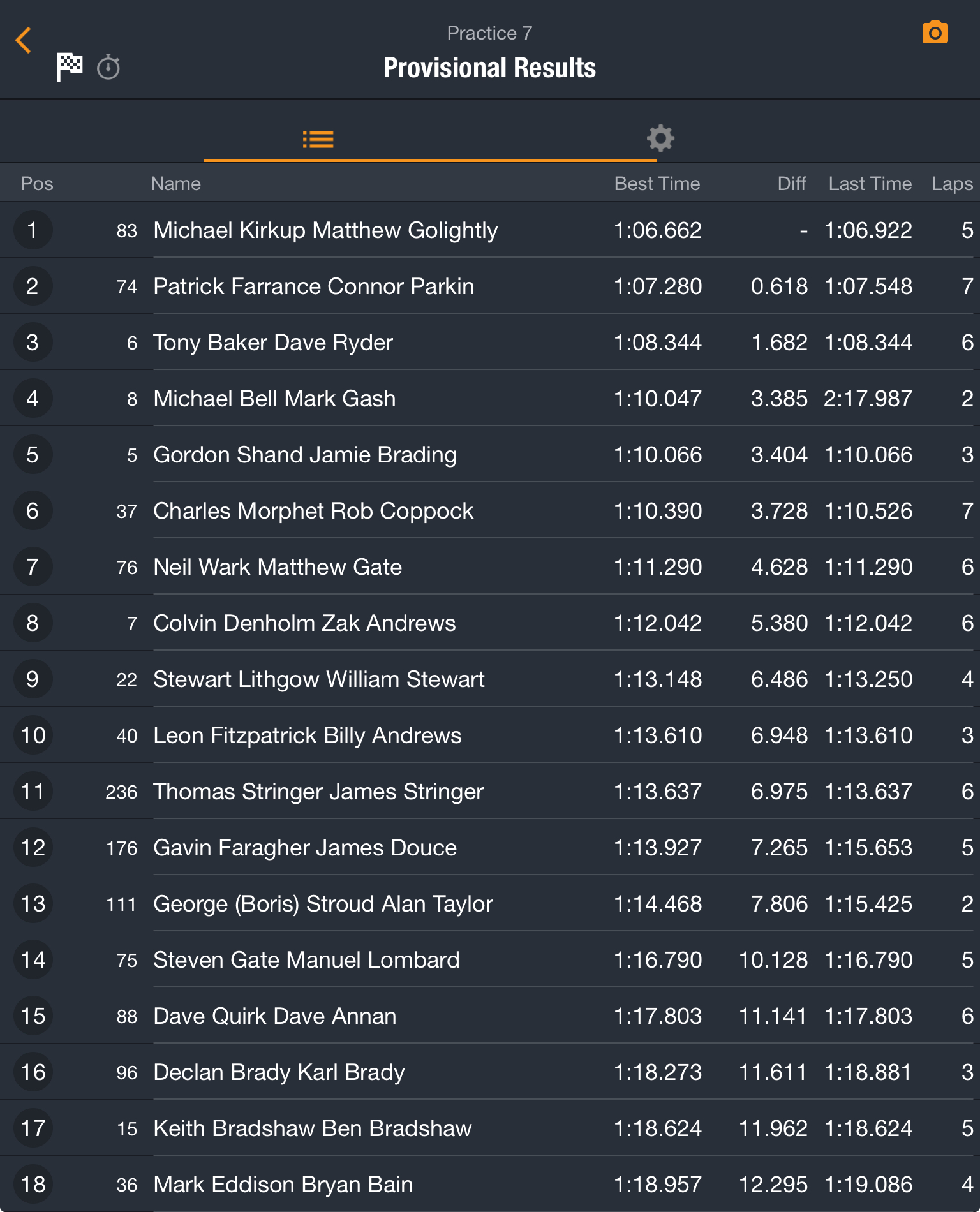Image resolution: width=980 pixels, height=1212 pixels.
Task: Click the Last Time column header
Action: point(870,184)
